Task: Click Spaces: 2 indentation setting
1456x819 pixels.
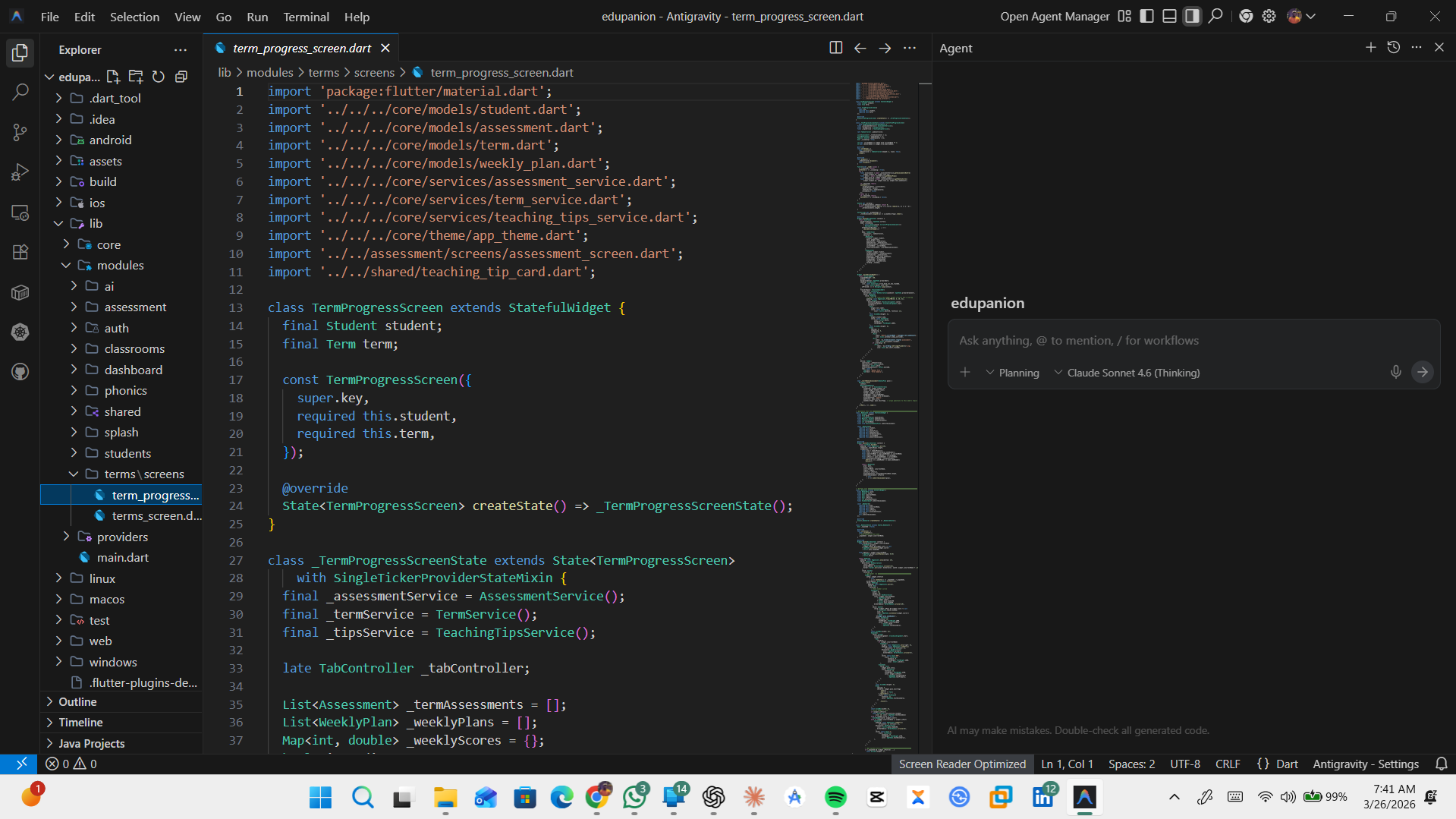Action: tap(1131, 764)
